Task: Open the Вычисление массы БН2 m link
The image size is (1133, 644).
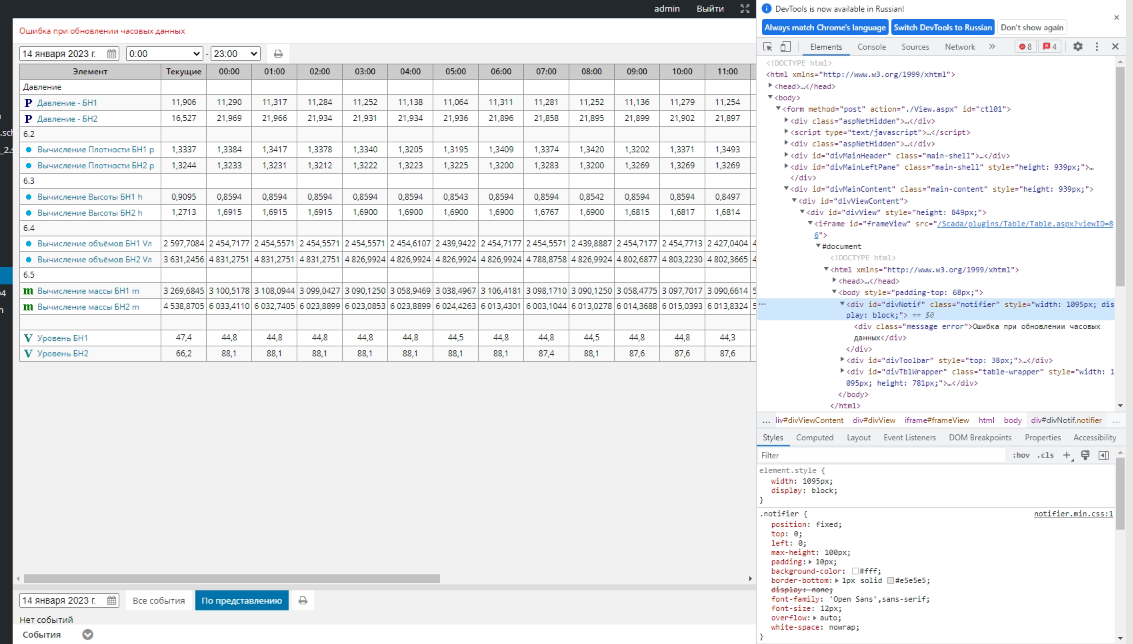Action: 88,306
